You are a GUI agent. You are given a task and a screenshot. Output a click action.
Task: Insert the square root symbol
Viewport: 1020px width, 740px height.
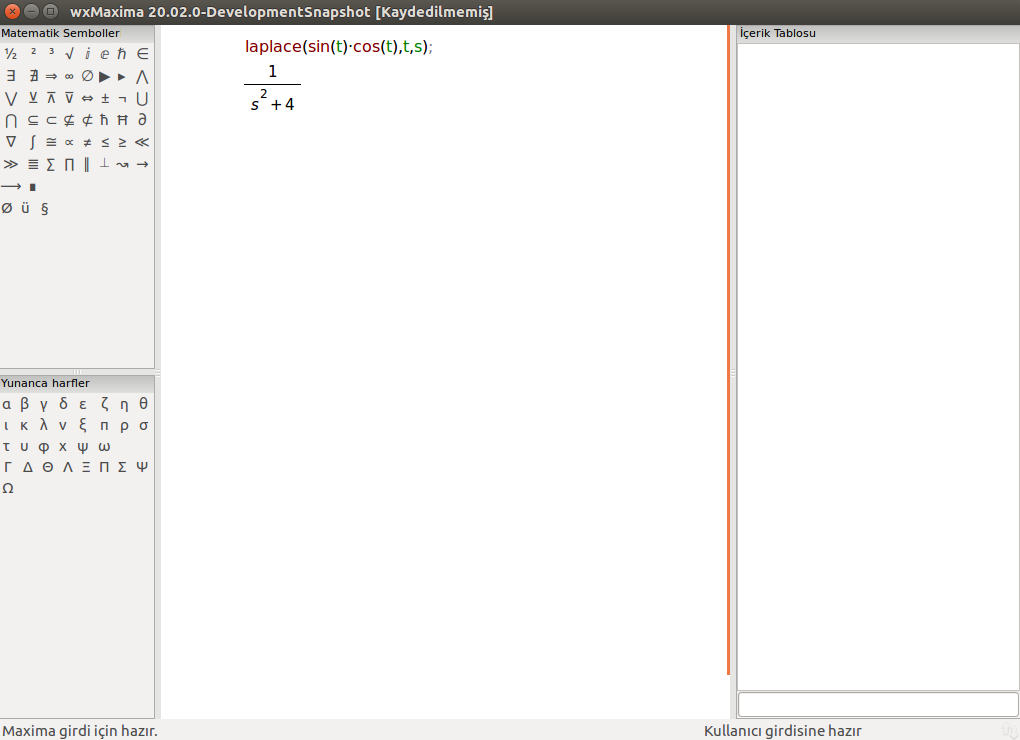(x=69, y=54)
